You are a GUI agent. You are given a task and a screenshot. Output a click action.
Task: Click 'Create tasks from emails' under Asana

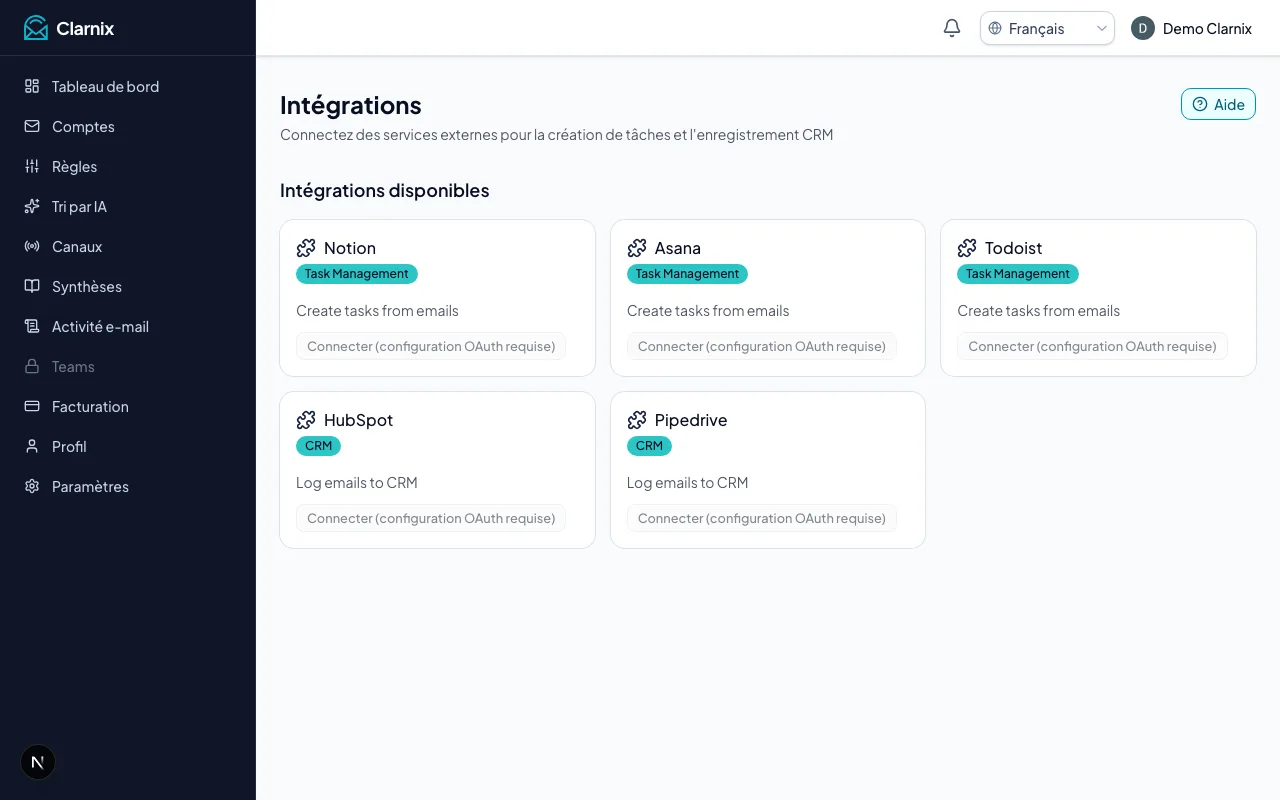coord(708,311)
